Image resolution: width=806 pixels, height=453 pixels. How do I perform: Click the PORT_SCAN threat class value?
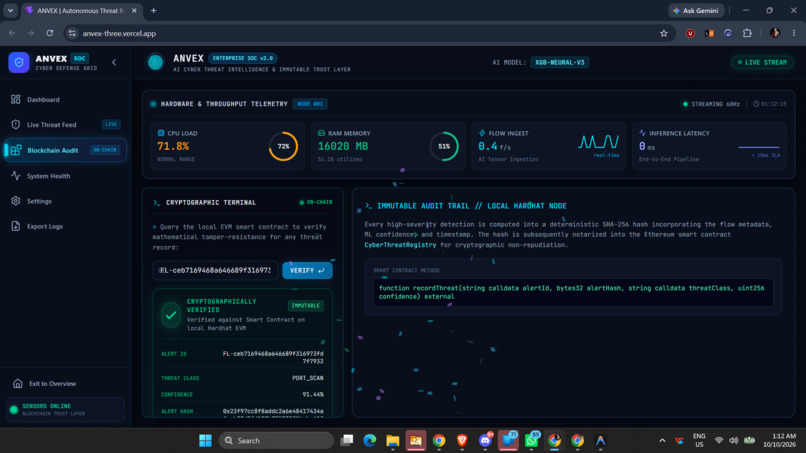308,378
